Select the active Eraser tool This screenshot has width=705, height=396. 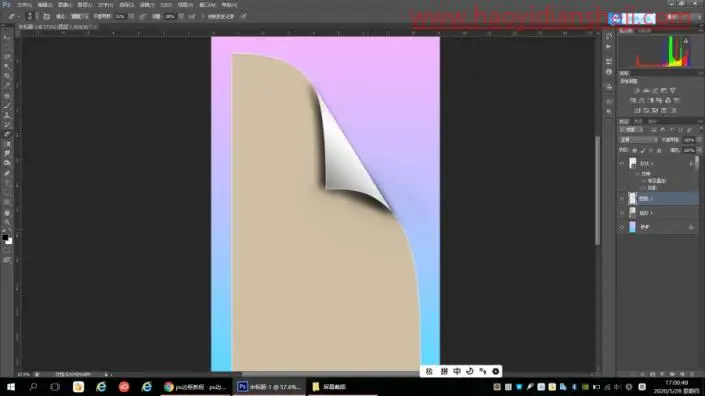coord(7,134)
